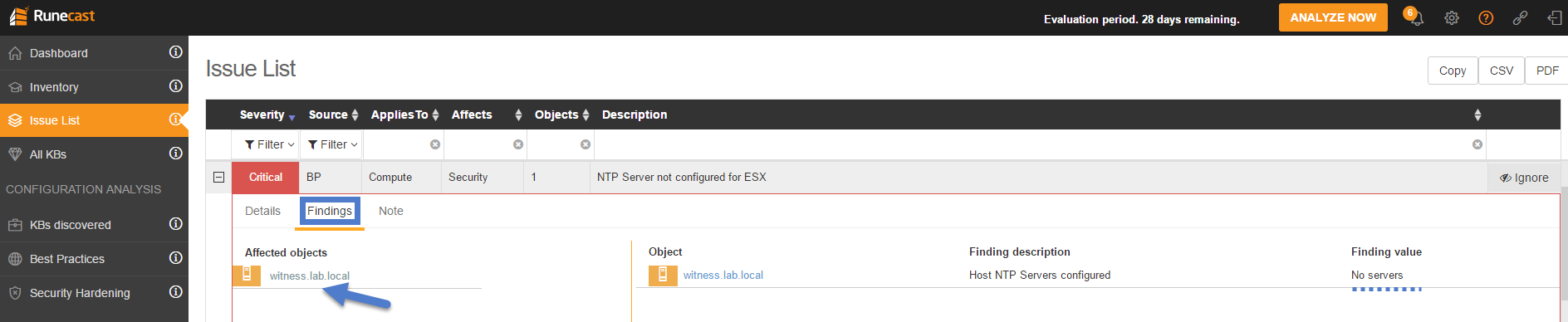The image size is (1568, 322).
Task: Open the Note tab
Action: tap(390, 211)
